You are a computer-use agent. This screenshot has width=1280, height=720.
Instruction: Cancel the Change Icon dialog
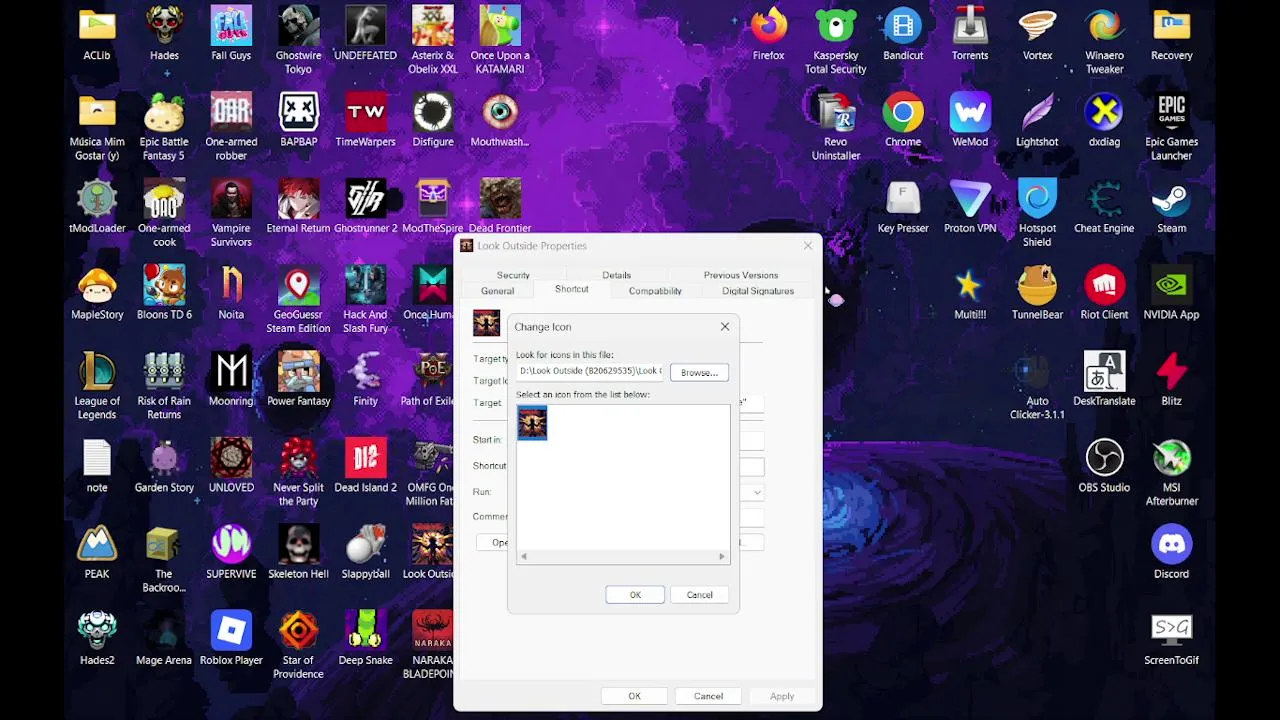pos(699,595)
